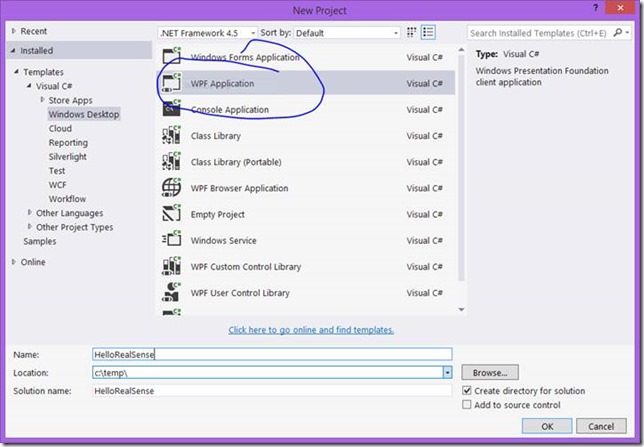
Task: Select the Reporting category
Action: [x=68, y=143]
